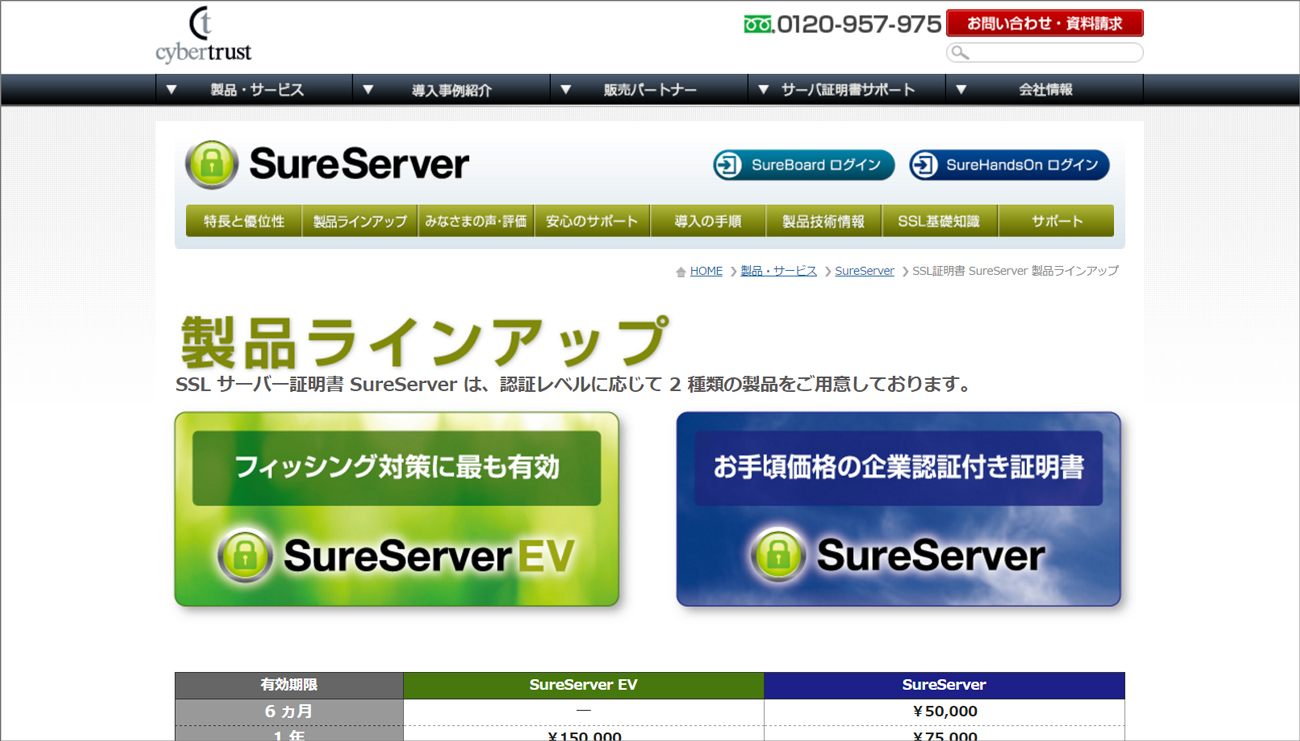This screenshot has height=741, width=1300.
Task: Open 販売パートナー in top navigation
Action: [x=649, y=90]
